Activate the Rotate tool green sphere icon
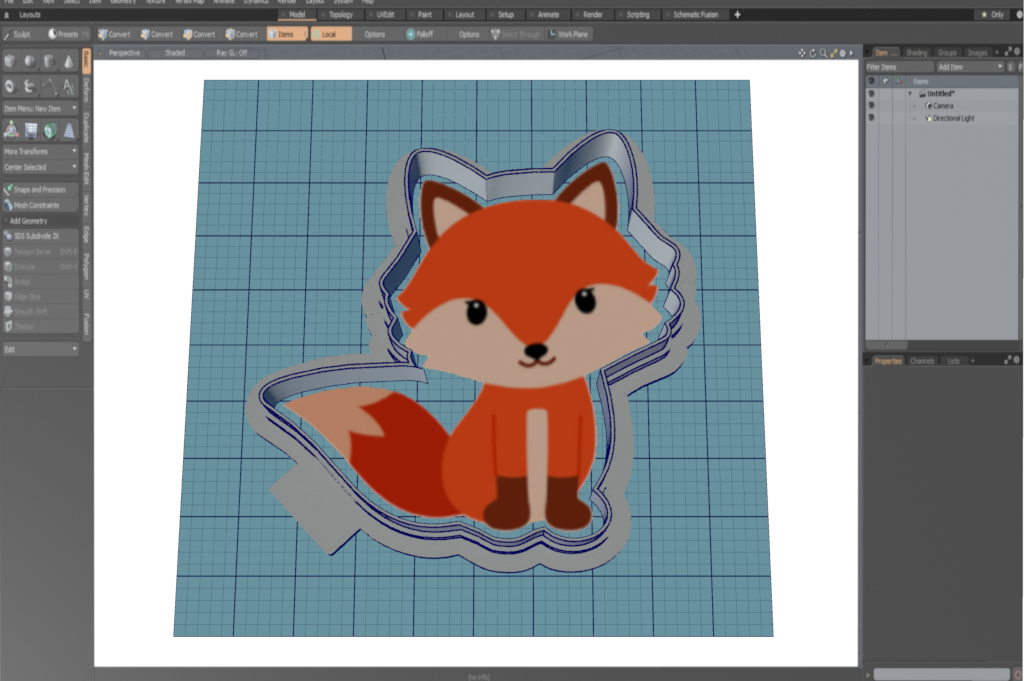This screenshot has width=1024, height=681. pos(50,131)
